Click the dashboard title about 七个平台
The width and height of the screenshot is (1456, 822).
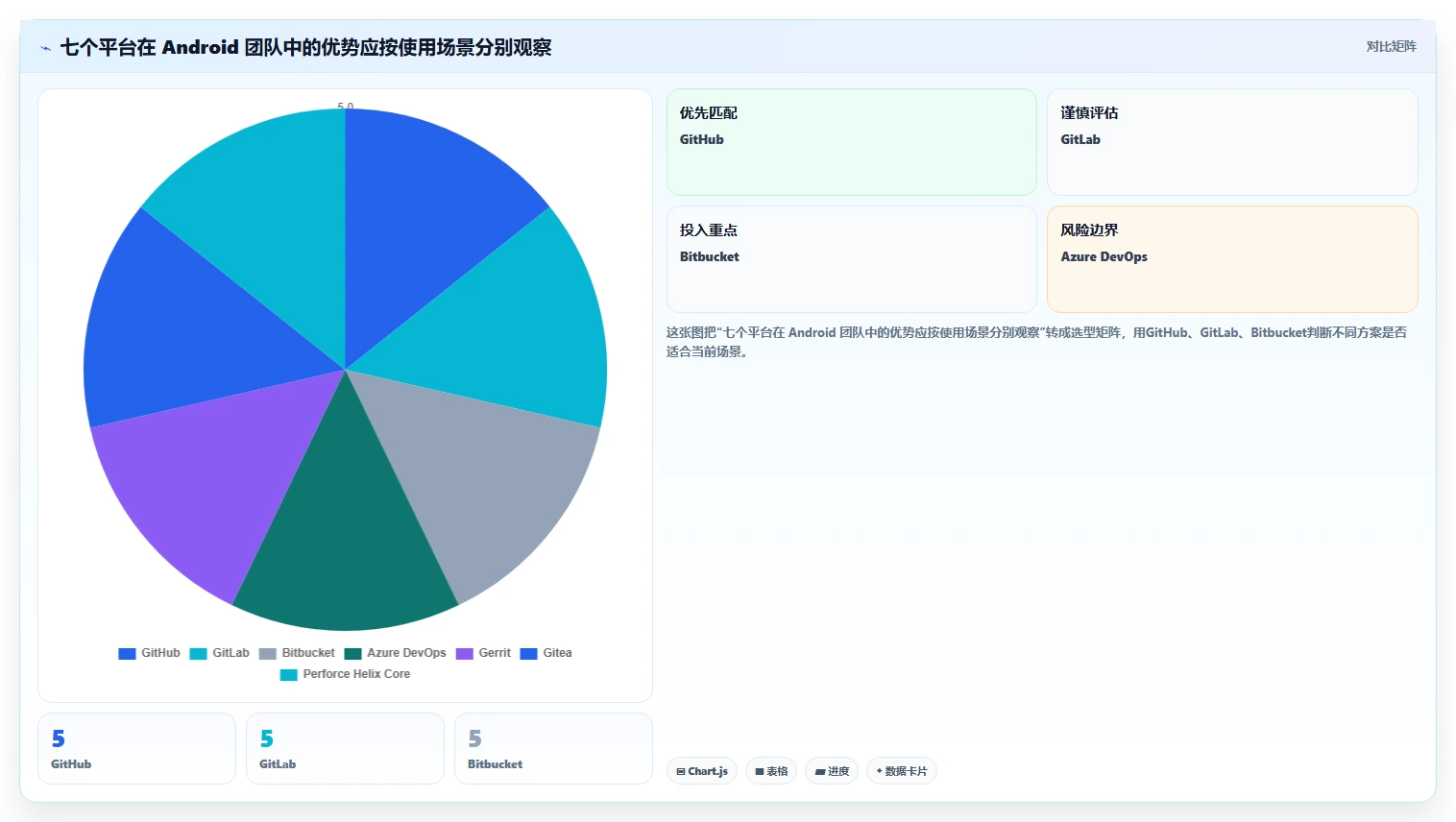(x=305, y=47)
